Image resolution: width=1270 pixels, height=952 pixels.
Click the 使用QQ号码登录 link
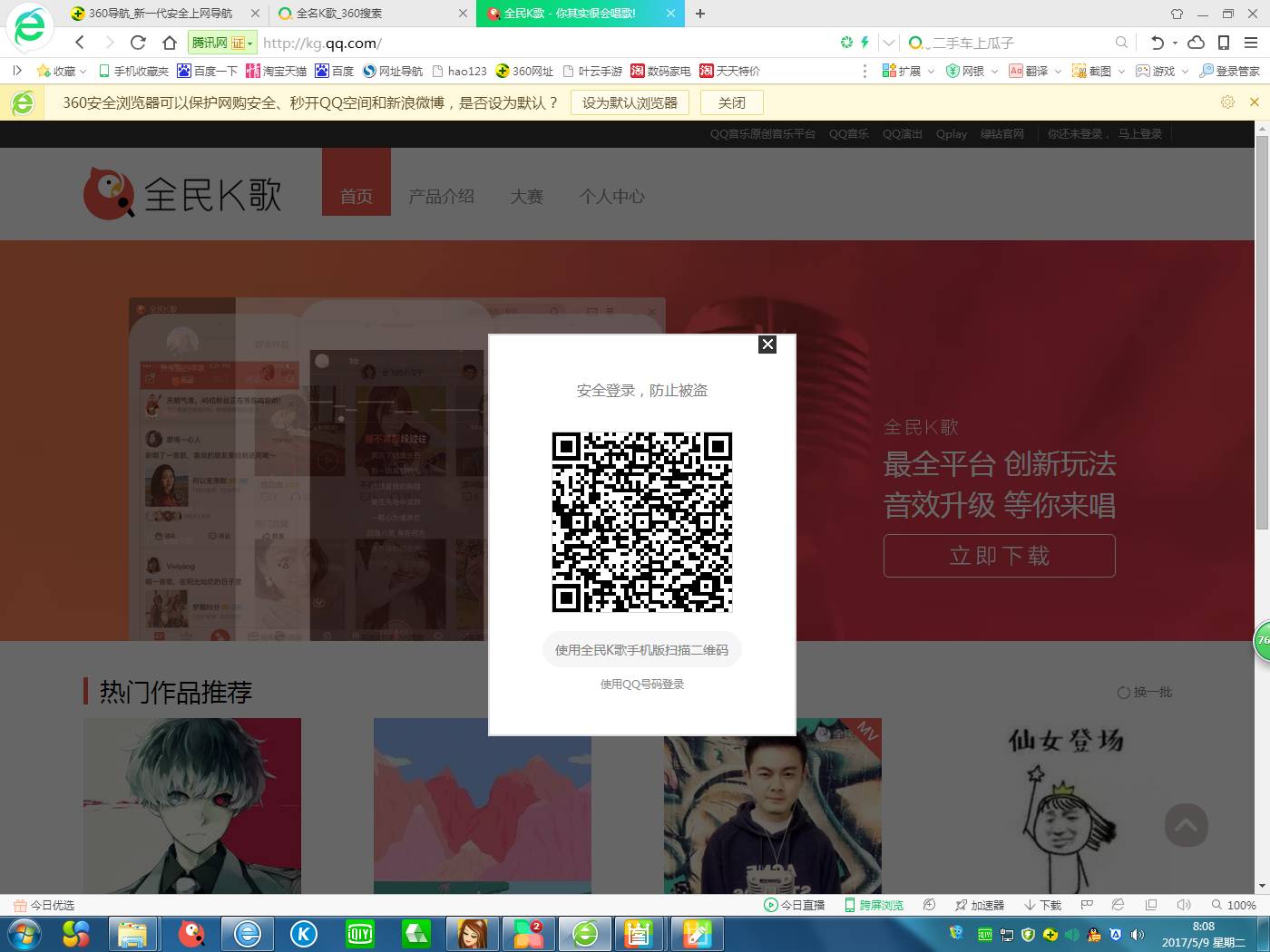[x=642, y=685]
